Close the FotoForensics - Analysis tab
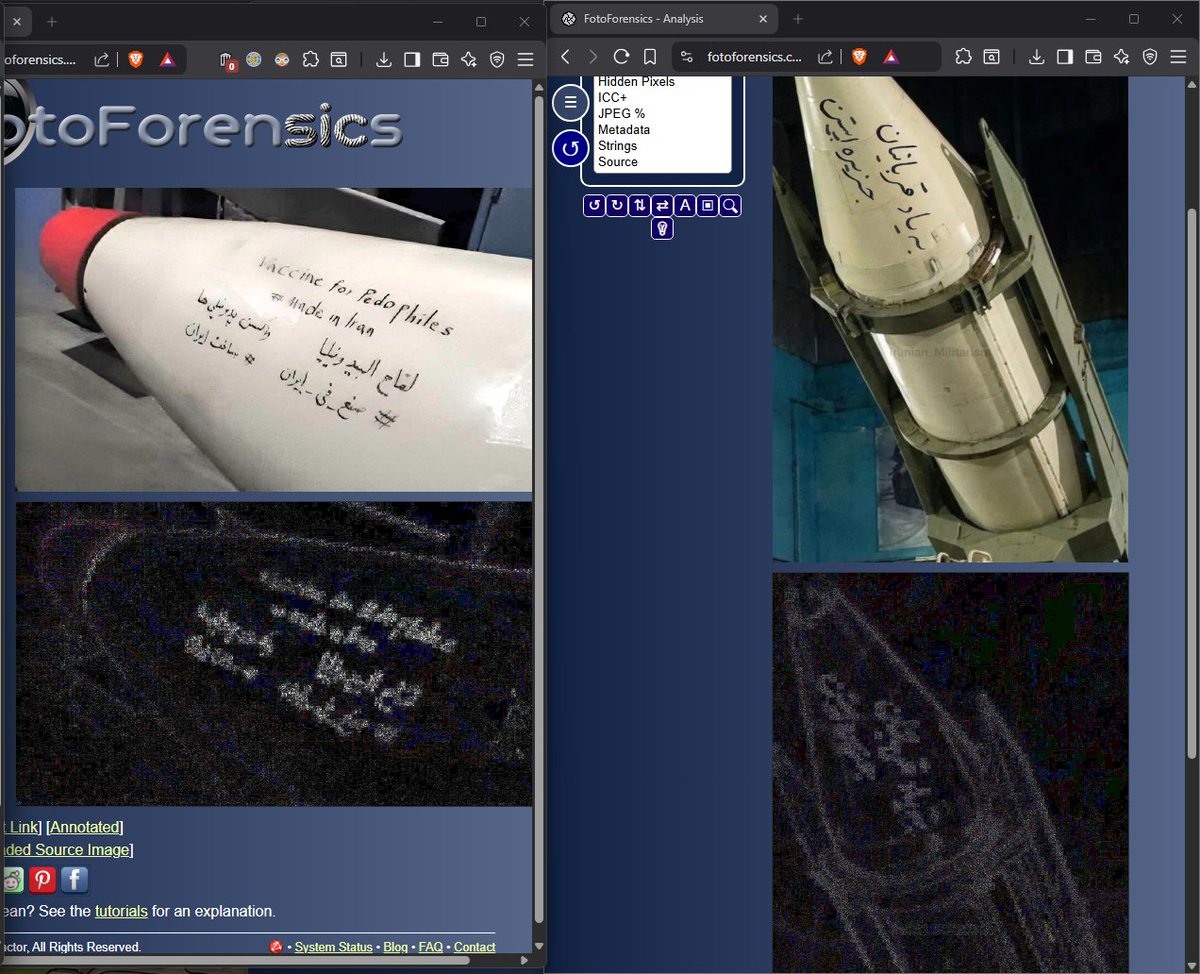Image resolution: width=1200 pixels, height=974 pixels. click(x=763, y=19)
